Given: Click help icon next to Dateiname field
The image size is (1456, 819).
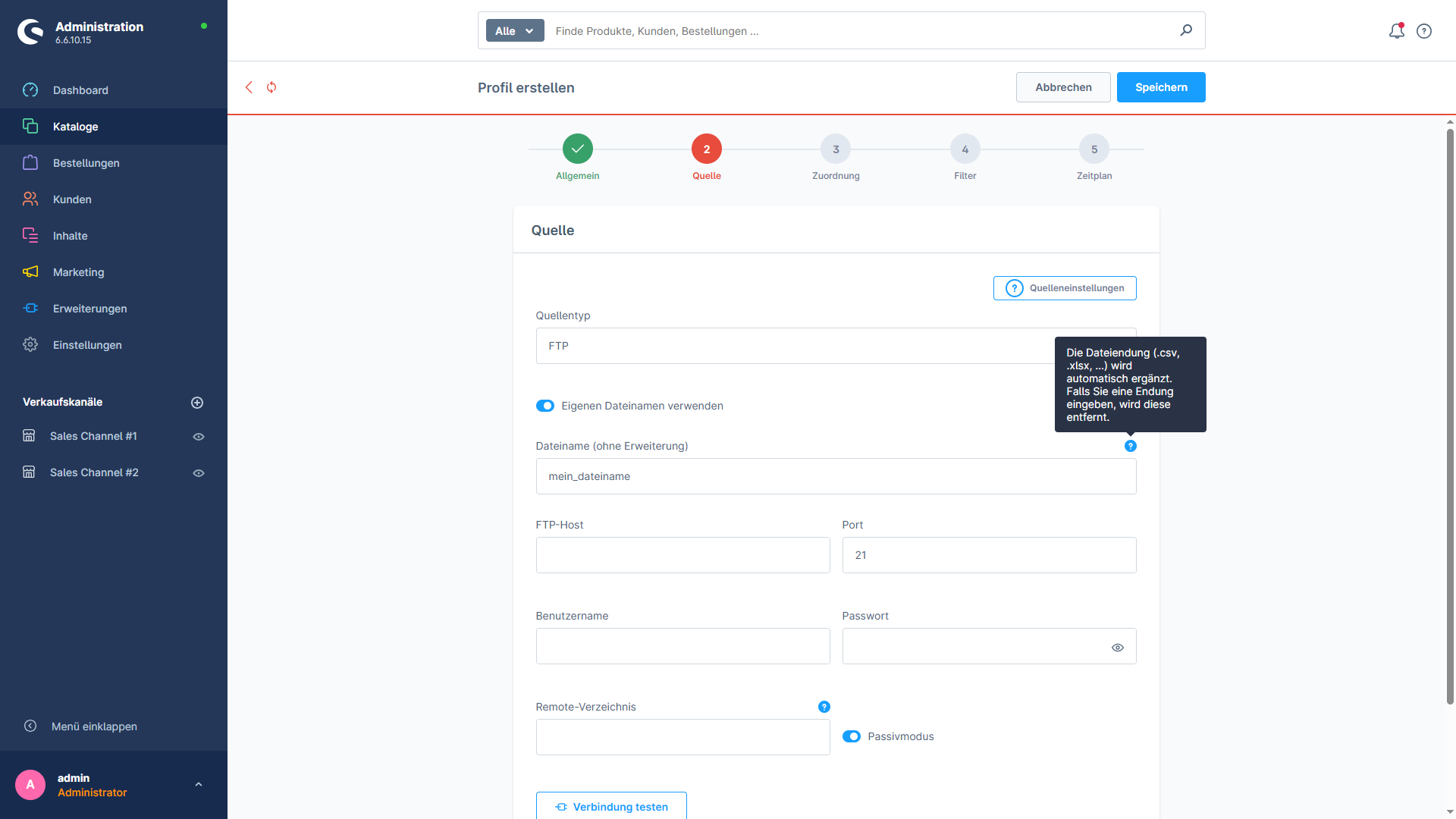Looking at the screenshot, I should (x=1131, y=446).
